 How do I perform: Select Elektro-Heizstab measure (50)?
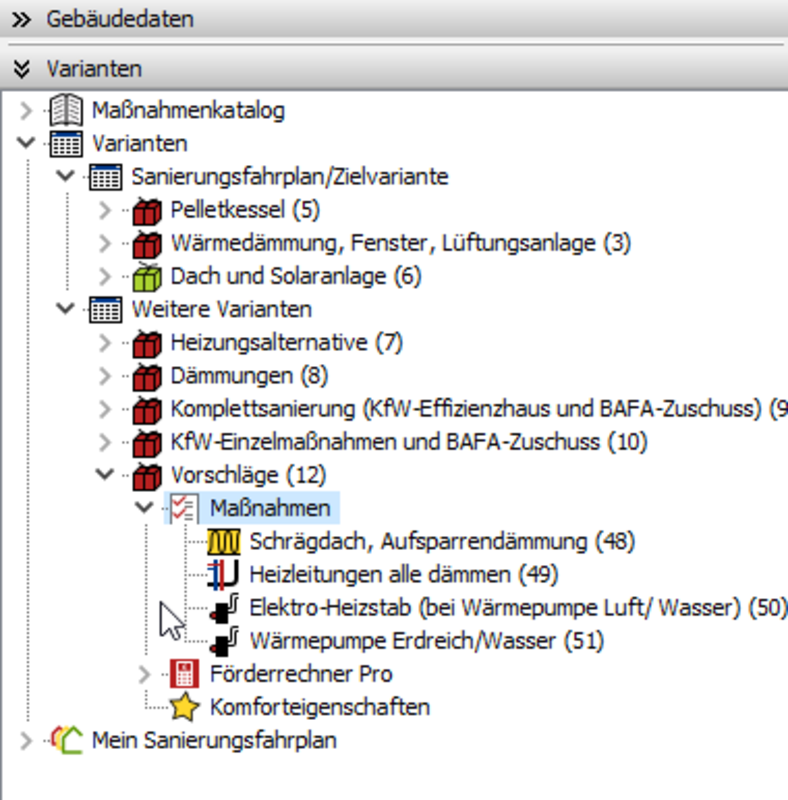(517, 608)
